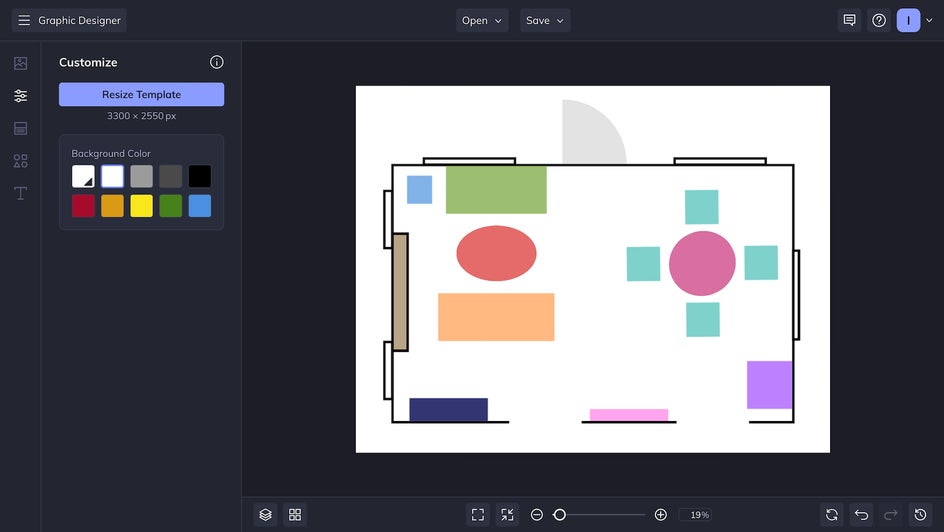Click the collapse to actual size icon
The width and height of the screenshot is (944, 532).
click(x=508, y=515)
